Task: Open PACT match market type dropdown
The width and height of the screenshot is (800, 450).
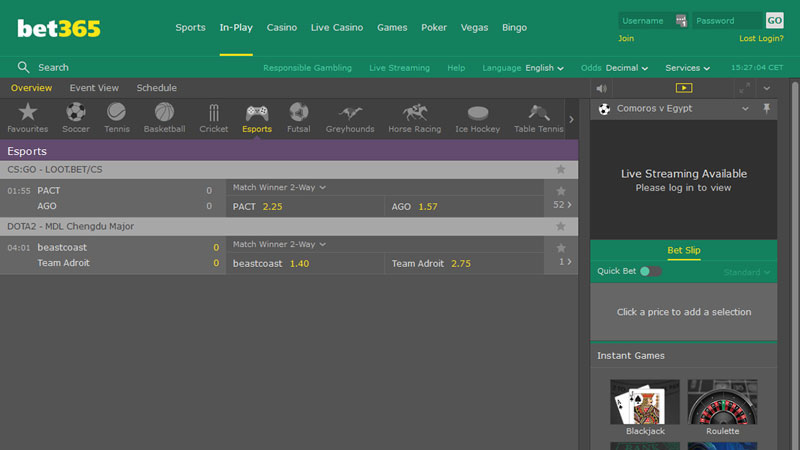Action: pos(279,187)
